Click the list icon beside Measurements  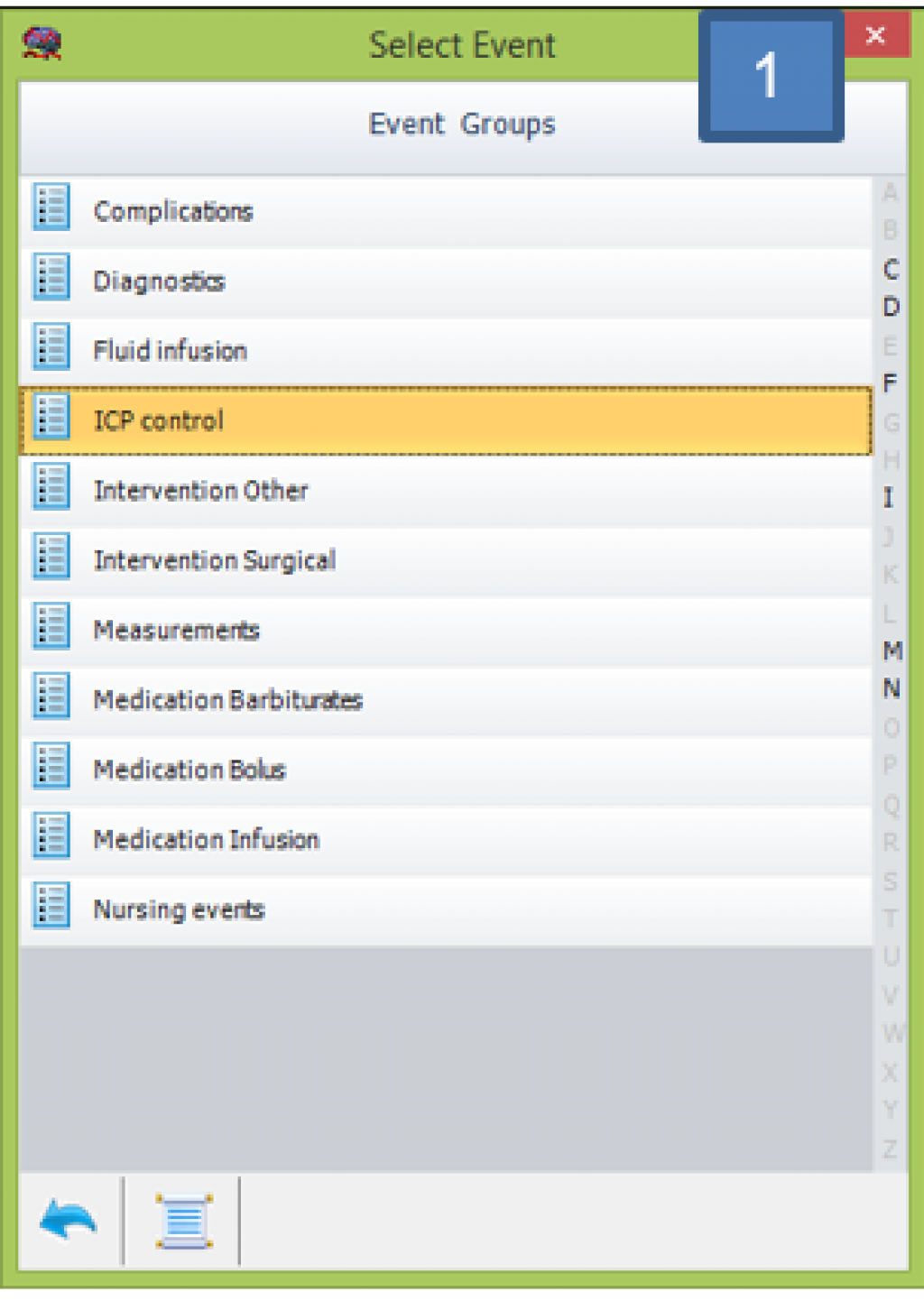point(51,628)
